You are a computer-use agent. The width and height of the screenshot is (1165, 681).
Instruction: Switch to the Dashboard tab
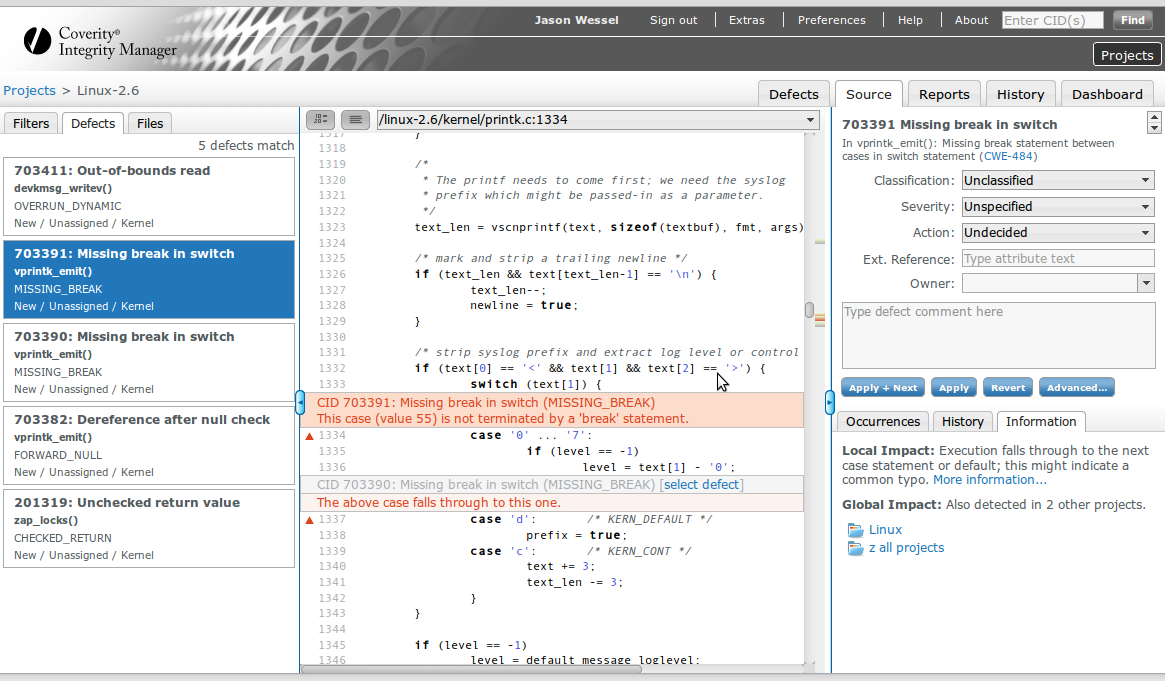[1106, 94]
